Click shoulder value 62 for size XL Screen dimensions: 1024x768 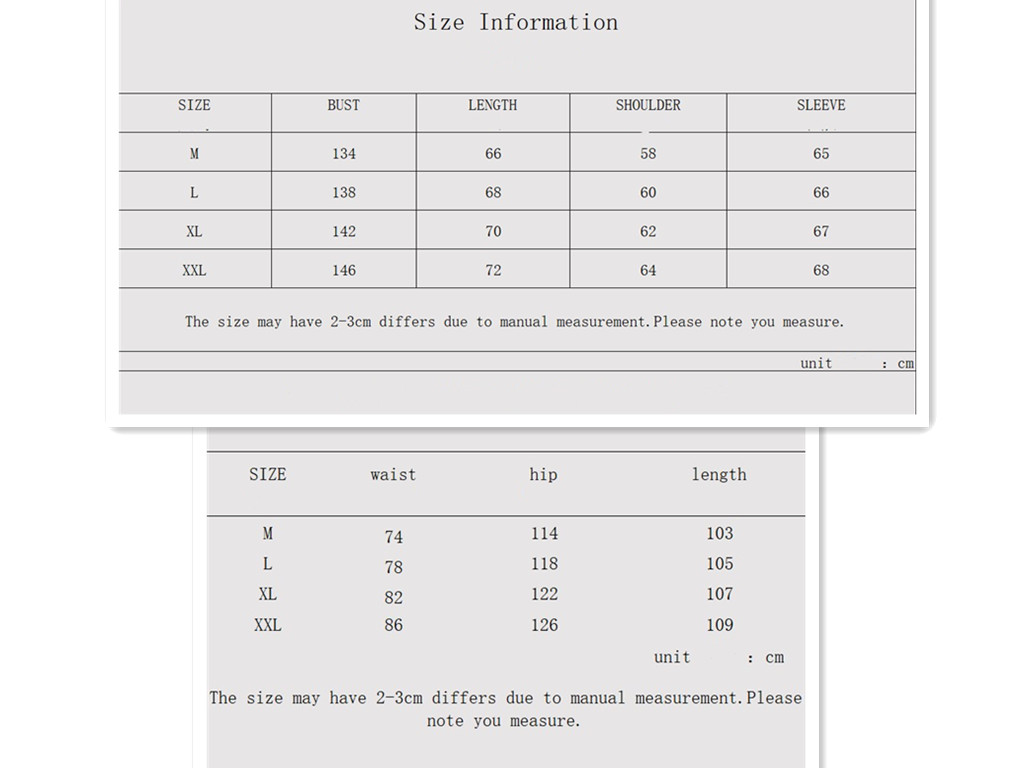[648, 232]
